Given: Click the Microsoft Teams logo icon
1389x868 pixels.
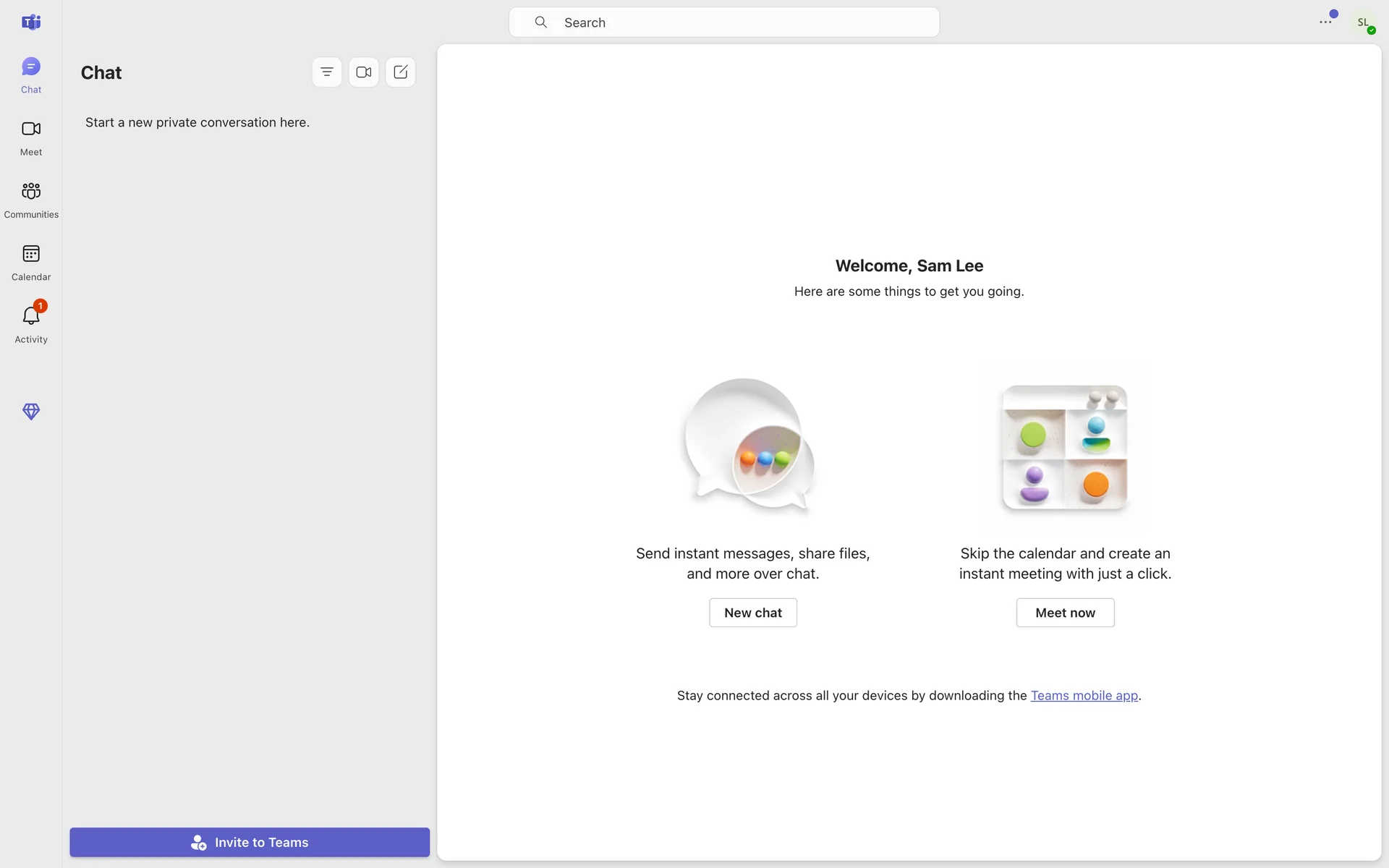Looking at the screenshot, I should tap(30, 22).
